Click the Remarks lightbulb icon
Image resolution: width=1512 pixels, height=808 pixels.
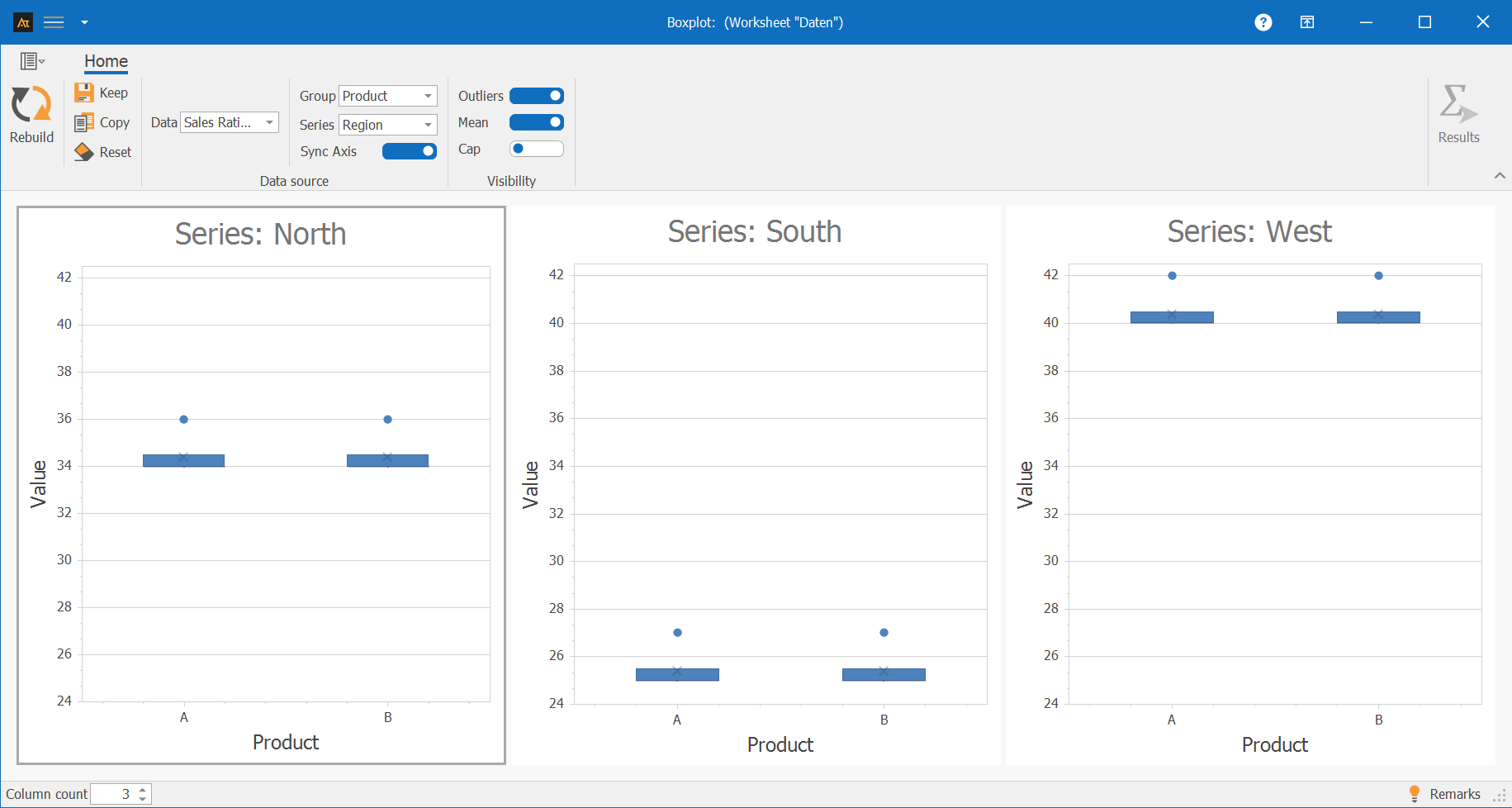pos(1414,793)
